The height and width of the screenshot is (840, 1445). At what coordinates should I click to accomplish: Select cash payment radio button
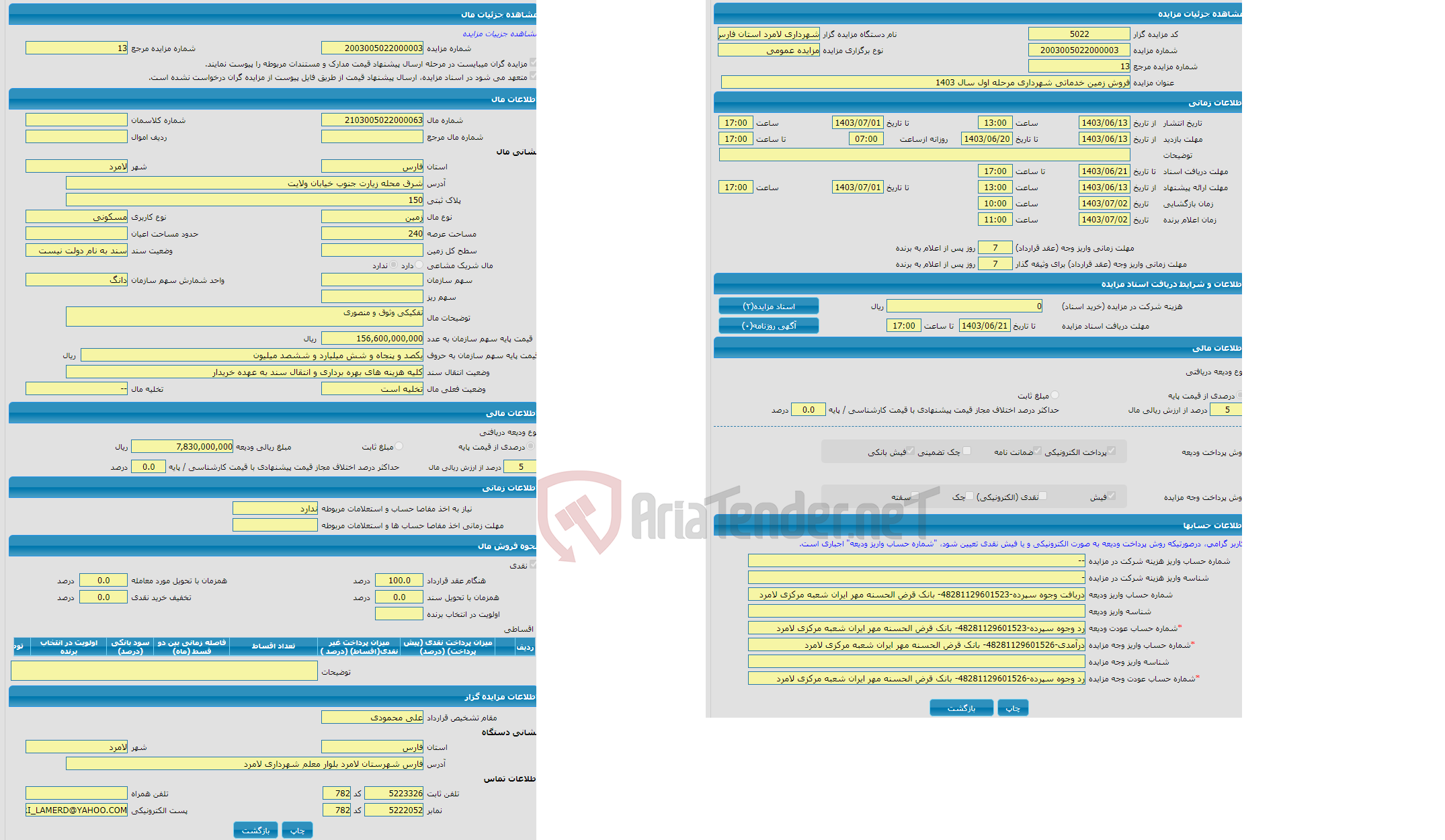pyautogui.click(x=1039, y=494)
